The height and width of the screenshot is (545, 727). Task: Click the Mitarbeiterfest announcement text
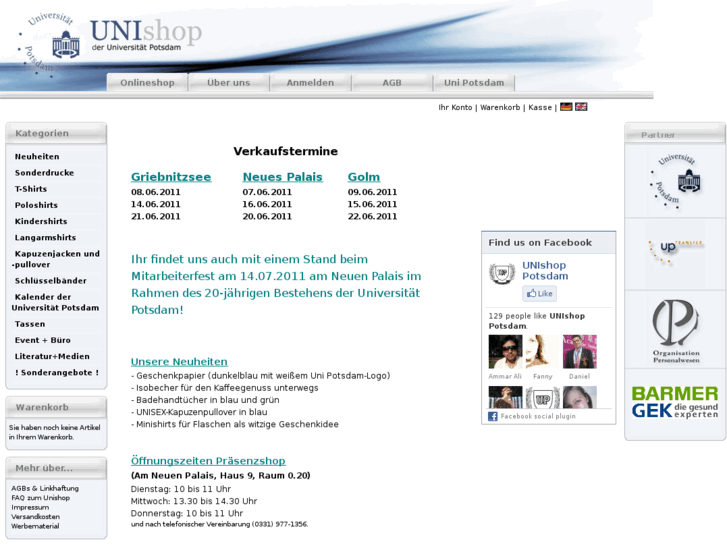point(276,284)
